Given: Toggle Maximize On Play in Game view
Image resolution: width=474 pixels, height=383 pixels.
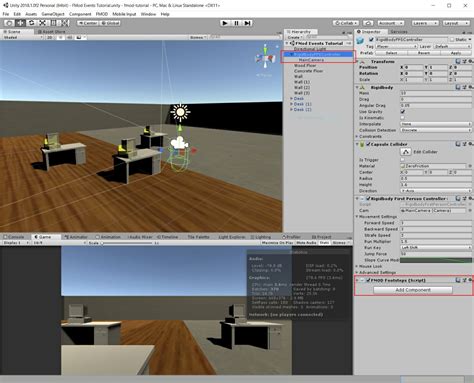Looking at the screenshot, I should click(x=277, y=243).
